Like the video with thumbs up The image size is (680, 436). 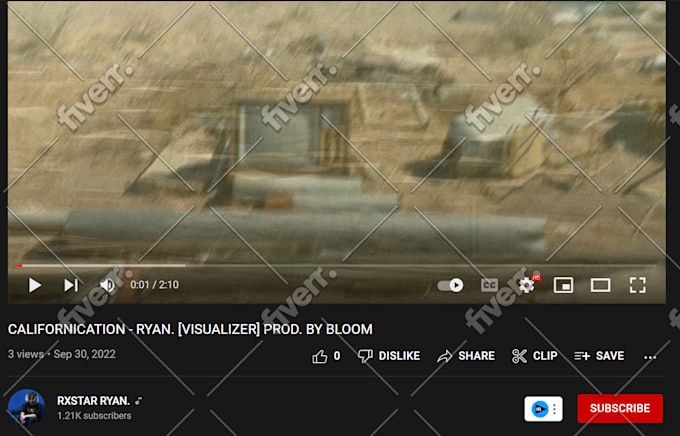pyautogui.click(x=320, y=356)
